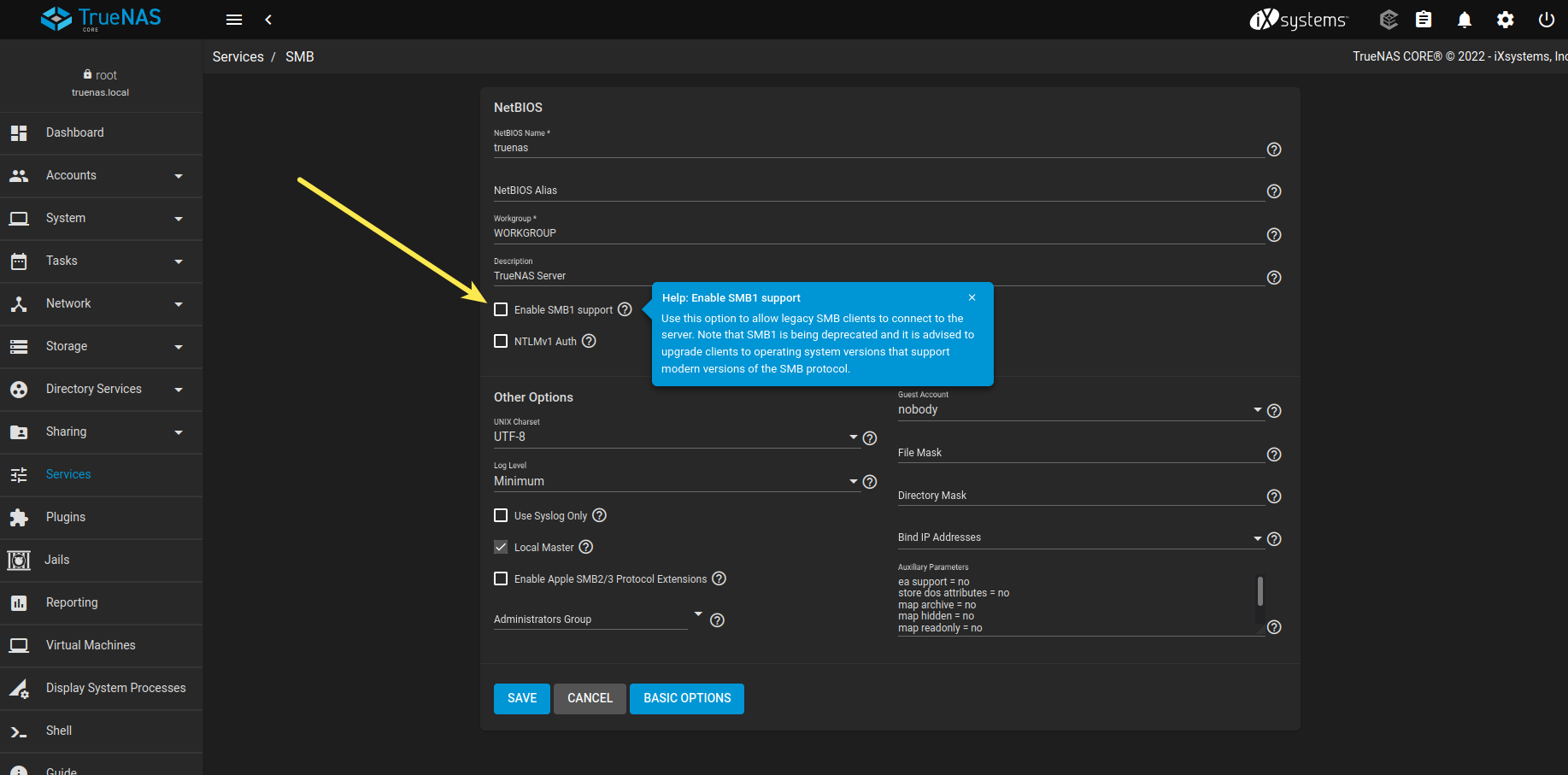This screenshot has height=775, width=1568.
Task: Expand the System menu
Action: pos(101,218)
